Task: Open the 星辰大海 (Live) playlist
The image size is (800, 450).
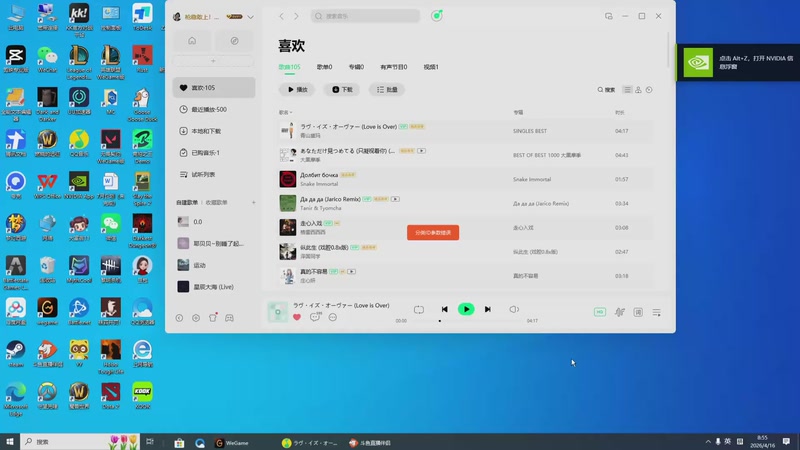Action: tap(214, 287)
